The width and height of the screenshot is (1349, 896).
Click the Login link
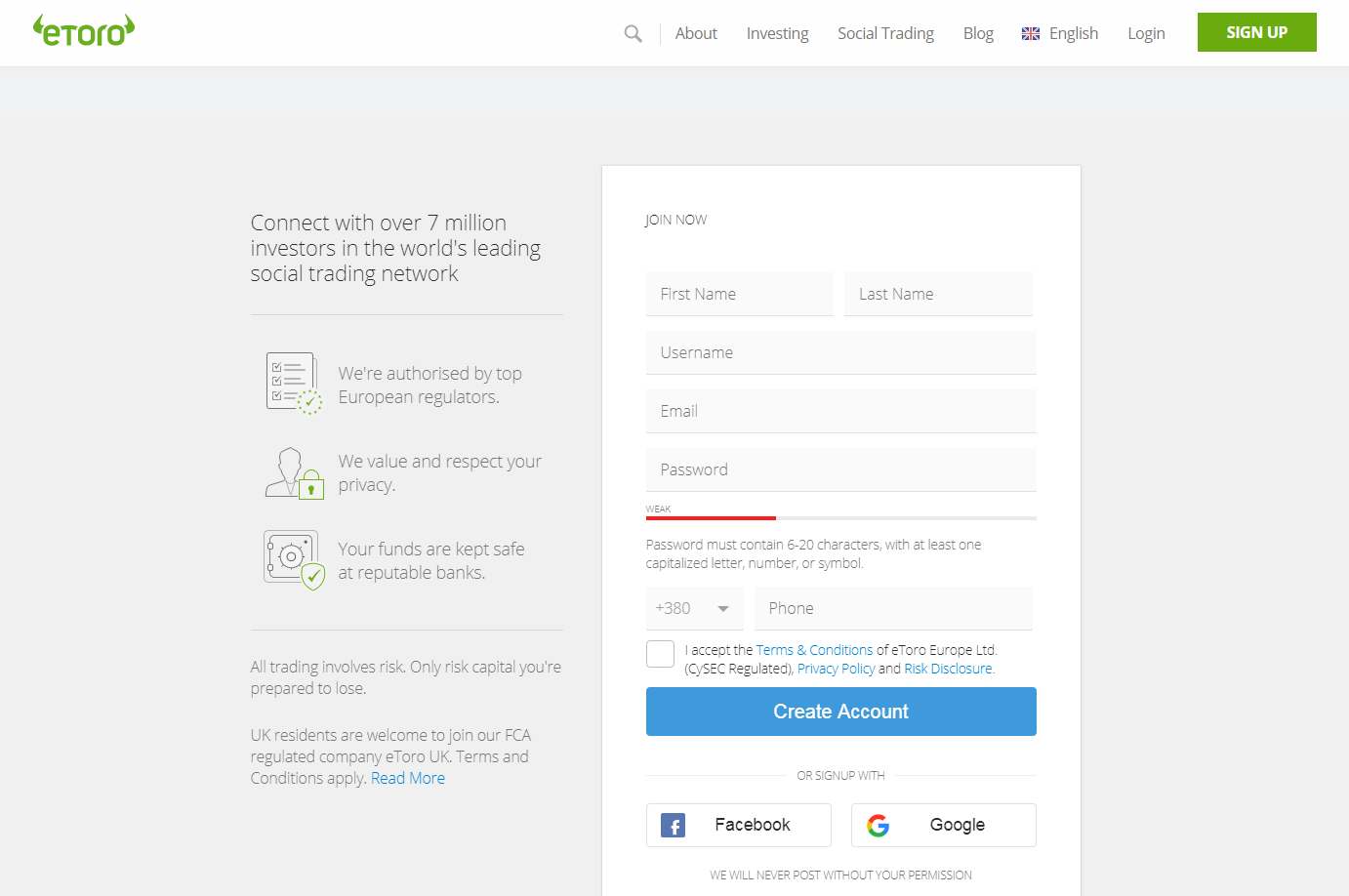point(1146,33)
